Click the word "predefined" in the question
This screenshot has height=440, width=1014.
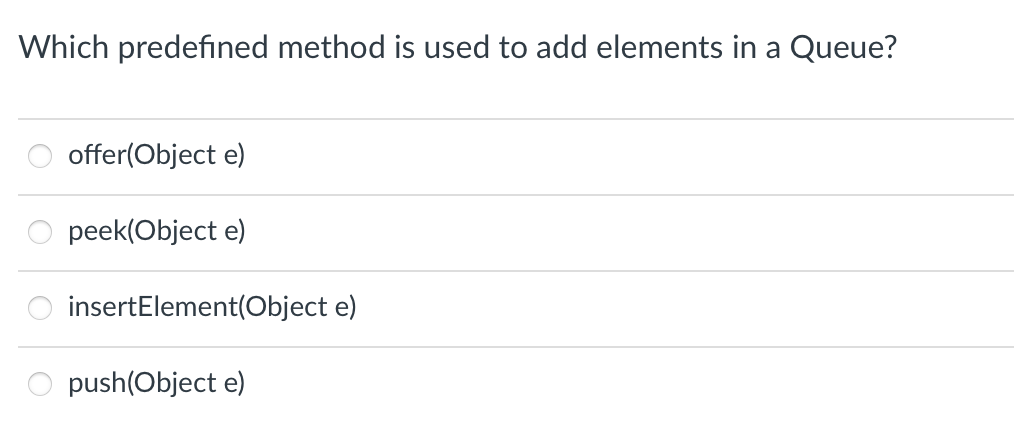click(193, 48)
